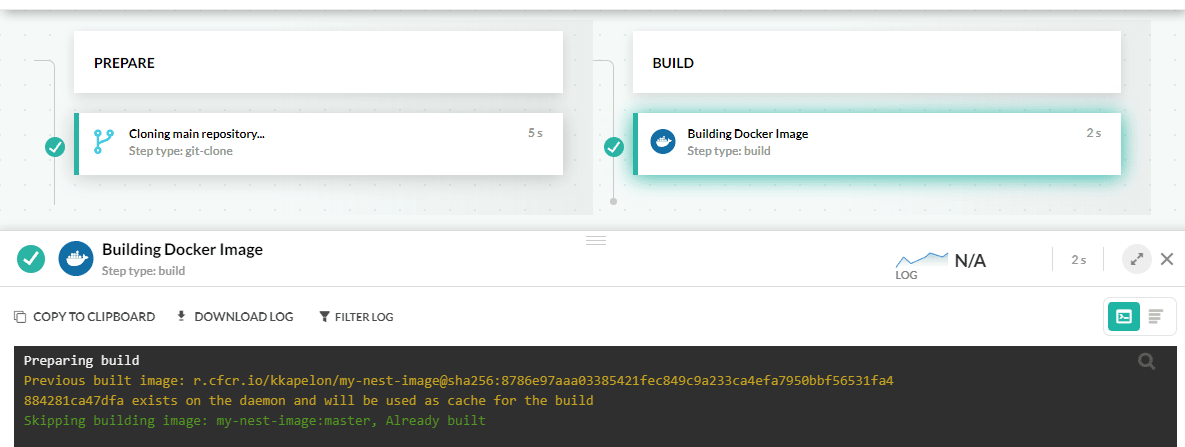Click the BUILD stage header

876,63
